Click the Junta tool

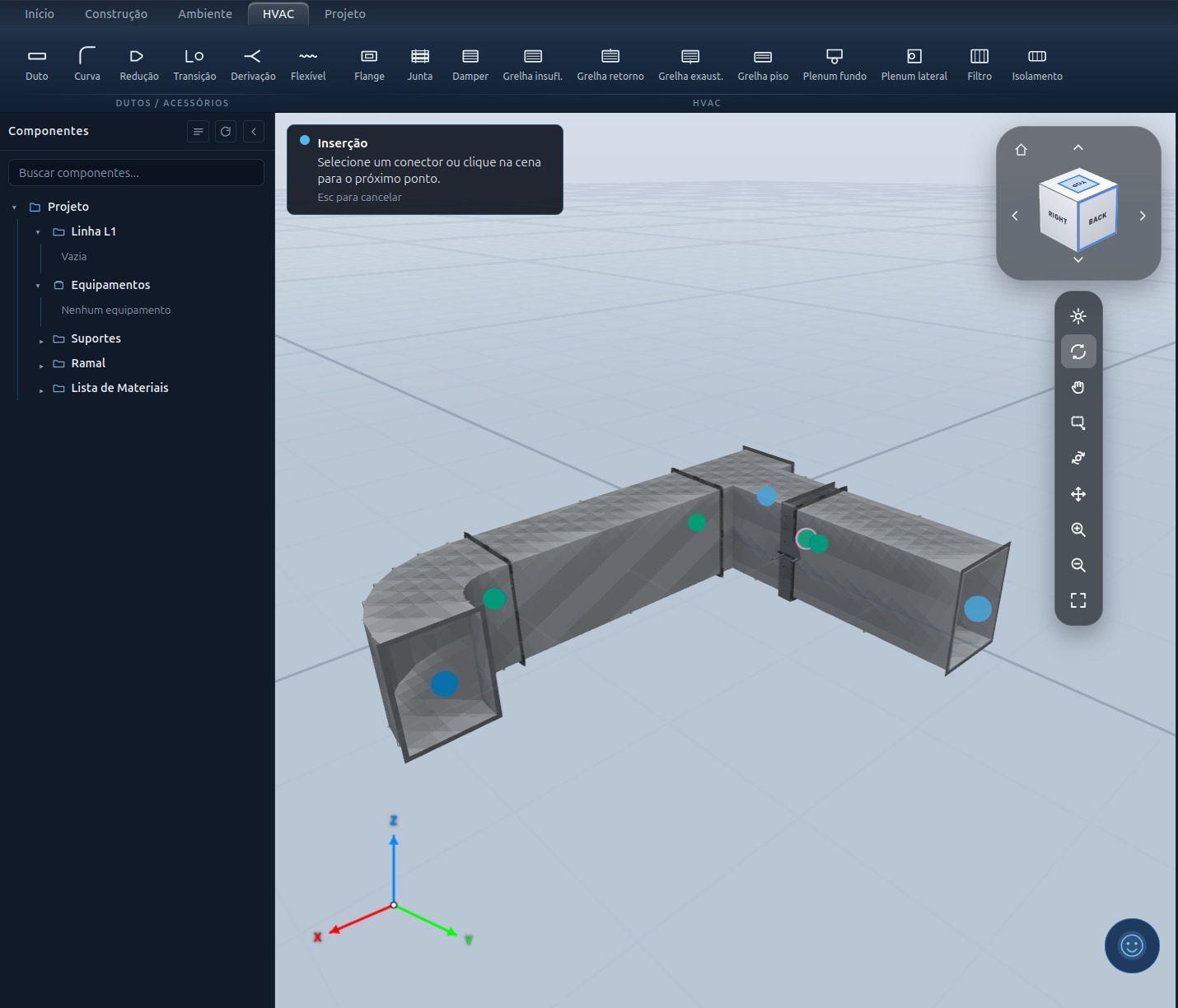420,65
